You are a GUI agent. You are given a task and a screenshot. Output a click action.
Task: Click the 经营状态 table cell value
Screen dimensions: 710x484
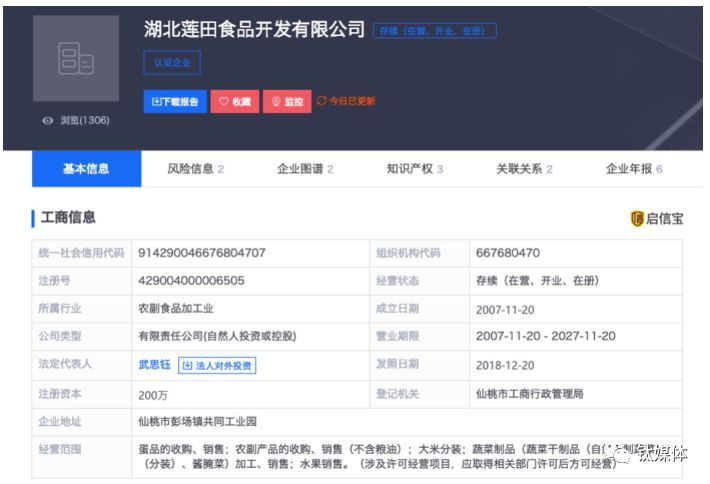click(537, 281)
